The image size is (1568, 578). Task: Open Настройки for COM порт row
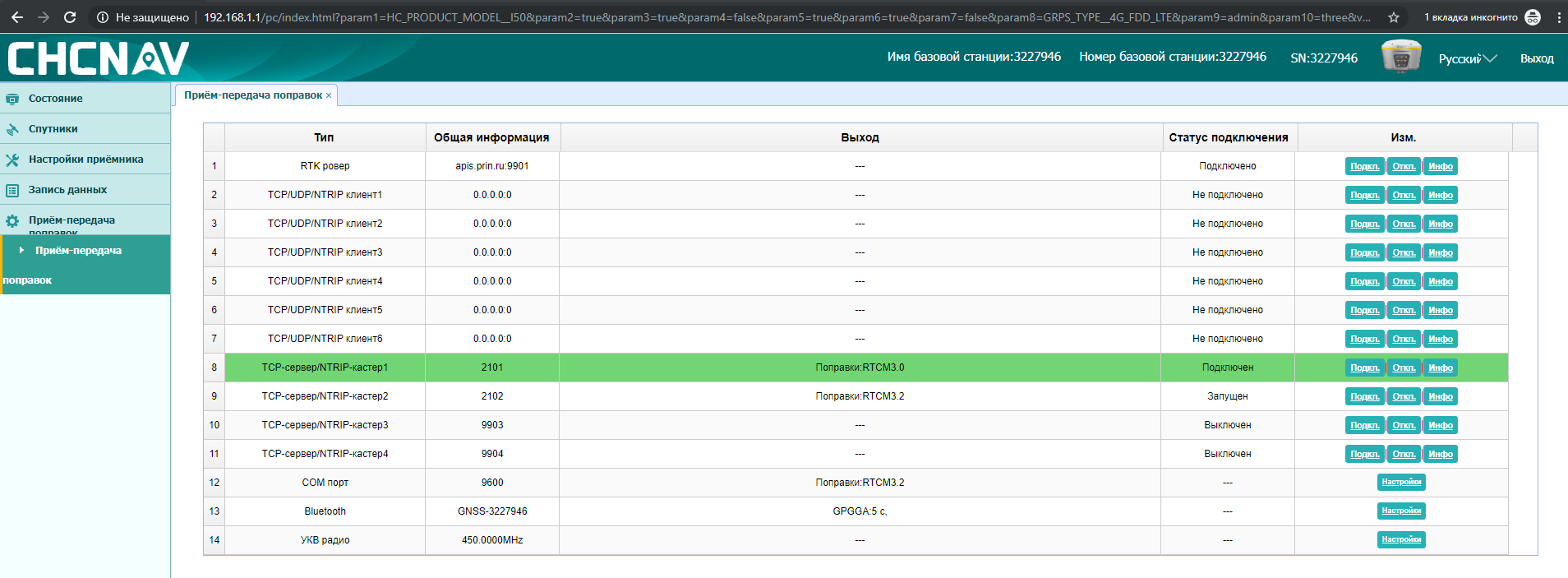(1401, 482)
